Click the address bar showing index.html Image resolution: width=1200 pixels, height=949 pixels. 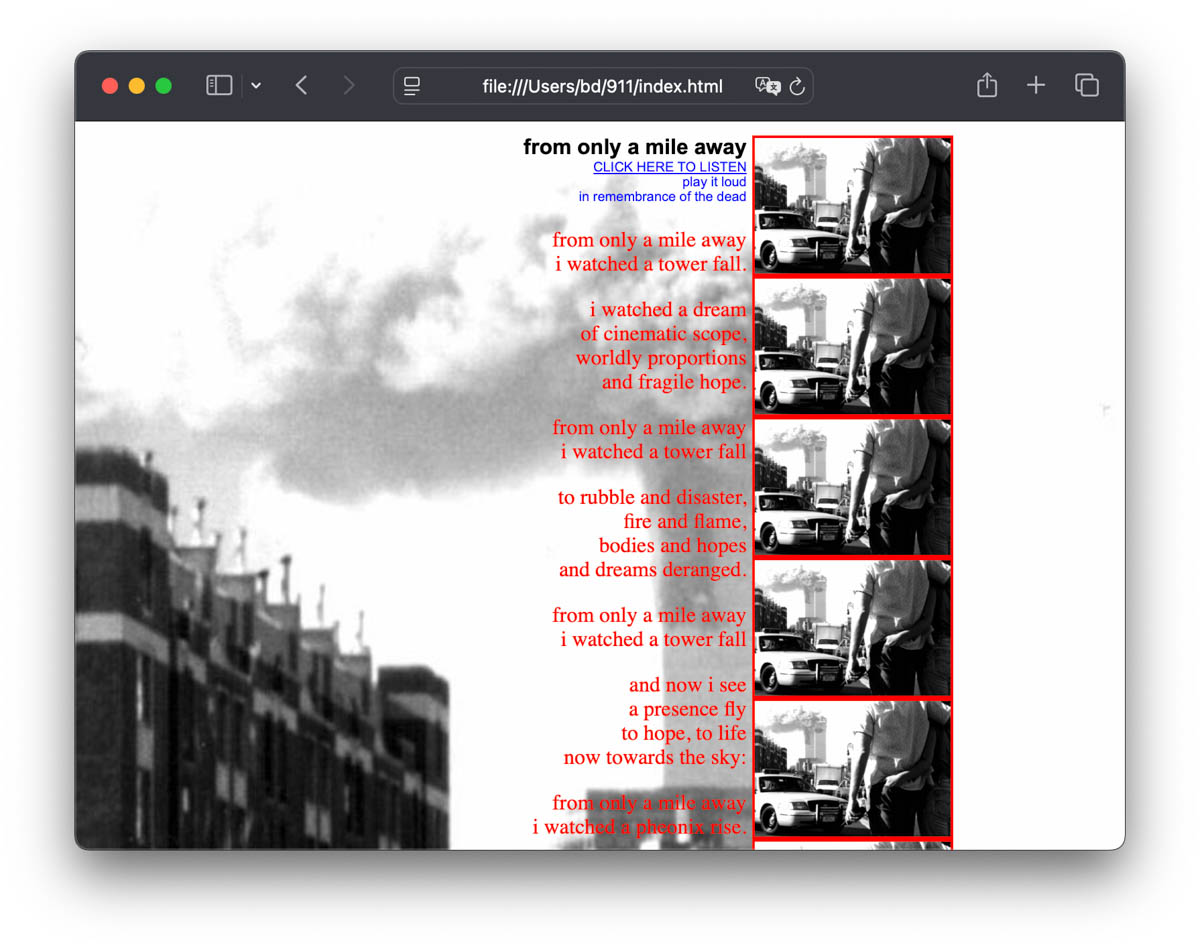[x=602, y=87]
